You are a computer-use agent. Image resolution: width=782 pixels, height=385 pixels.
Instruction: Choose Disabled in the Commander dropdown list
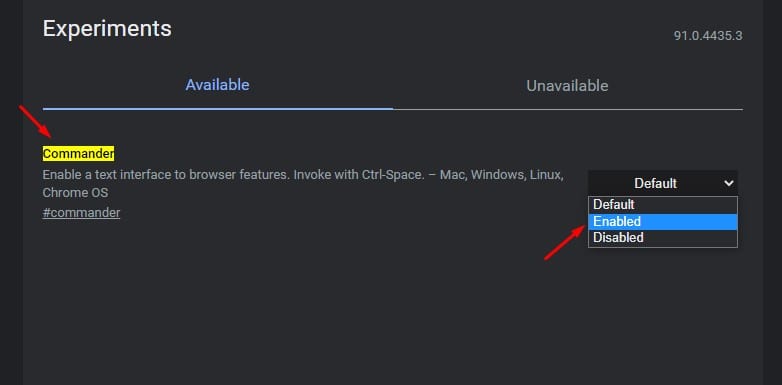pos(663,238)
